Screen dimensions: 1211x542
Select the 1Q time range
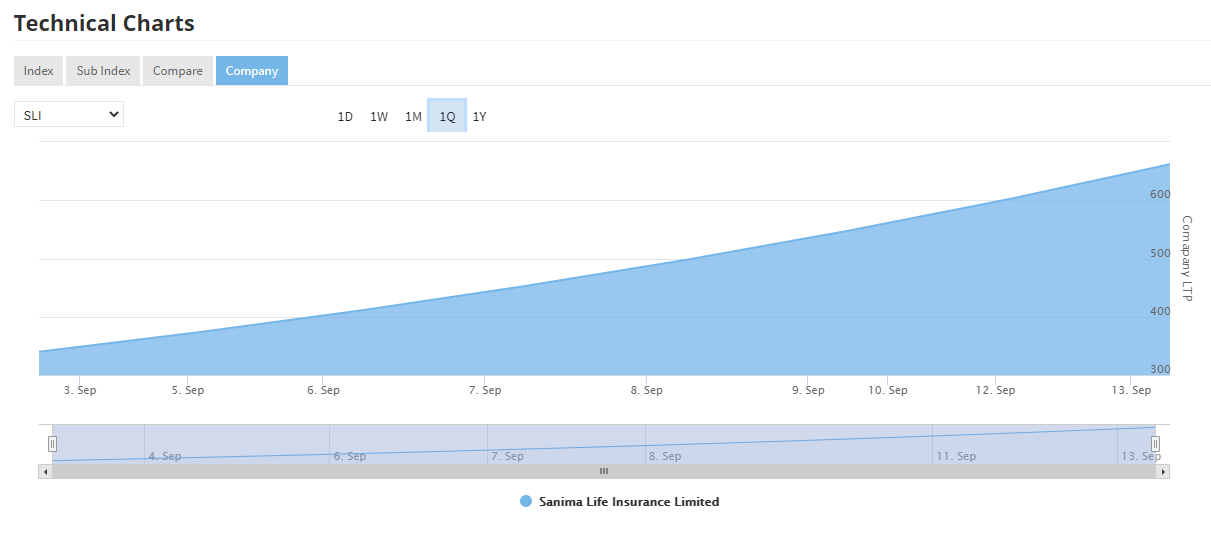click(x=447, y=117)
